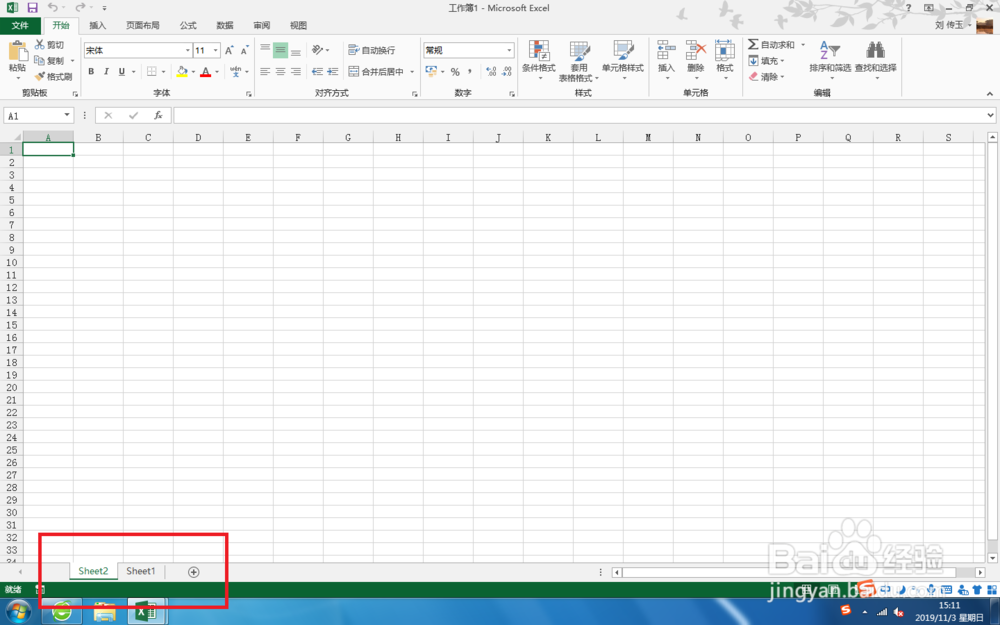Viewport: 1000px width, 625px height.
Task: Switch to the Sheet1 worksheet tab
Action: pos(140,571)
